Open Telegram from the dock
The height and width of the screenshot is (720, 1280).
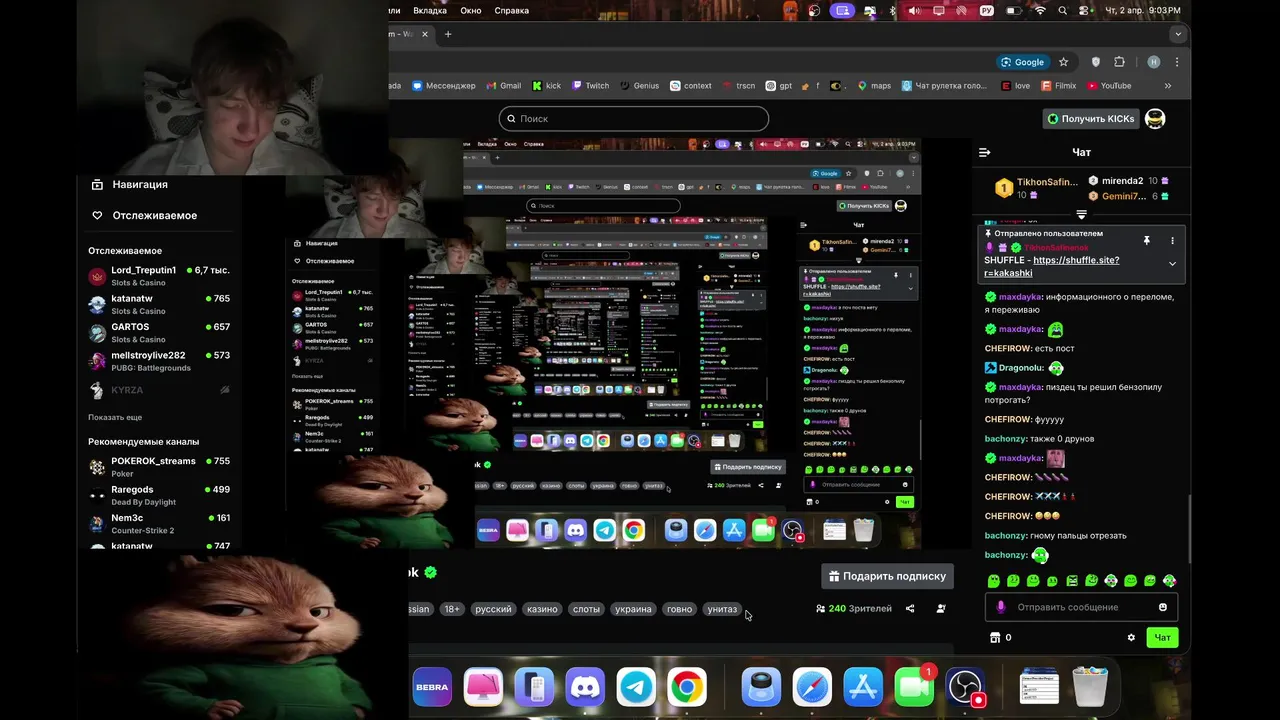pyautogui.click(x=636, y=688)
